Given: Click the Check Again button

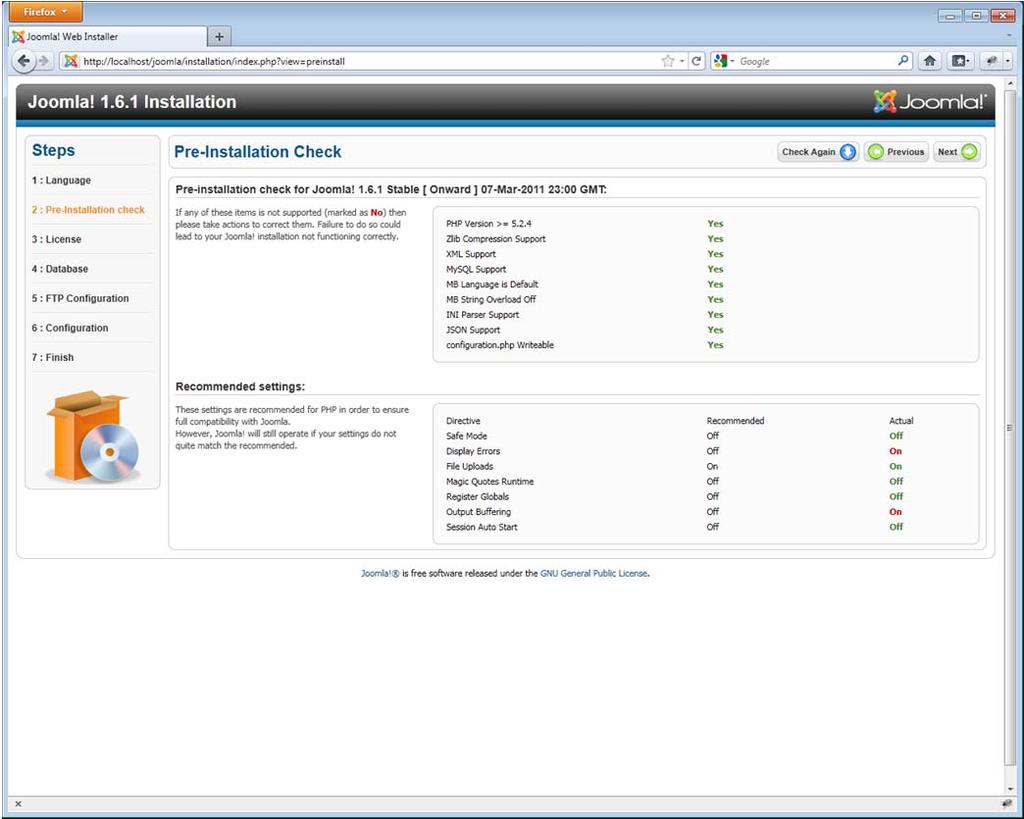Looking at the screenshot, I should pos(818,152).
